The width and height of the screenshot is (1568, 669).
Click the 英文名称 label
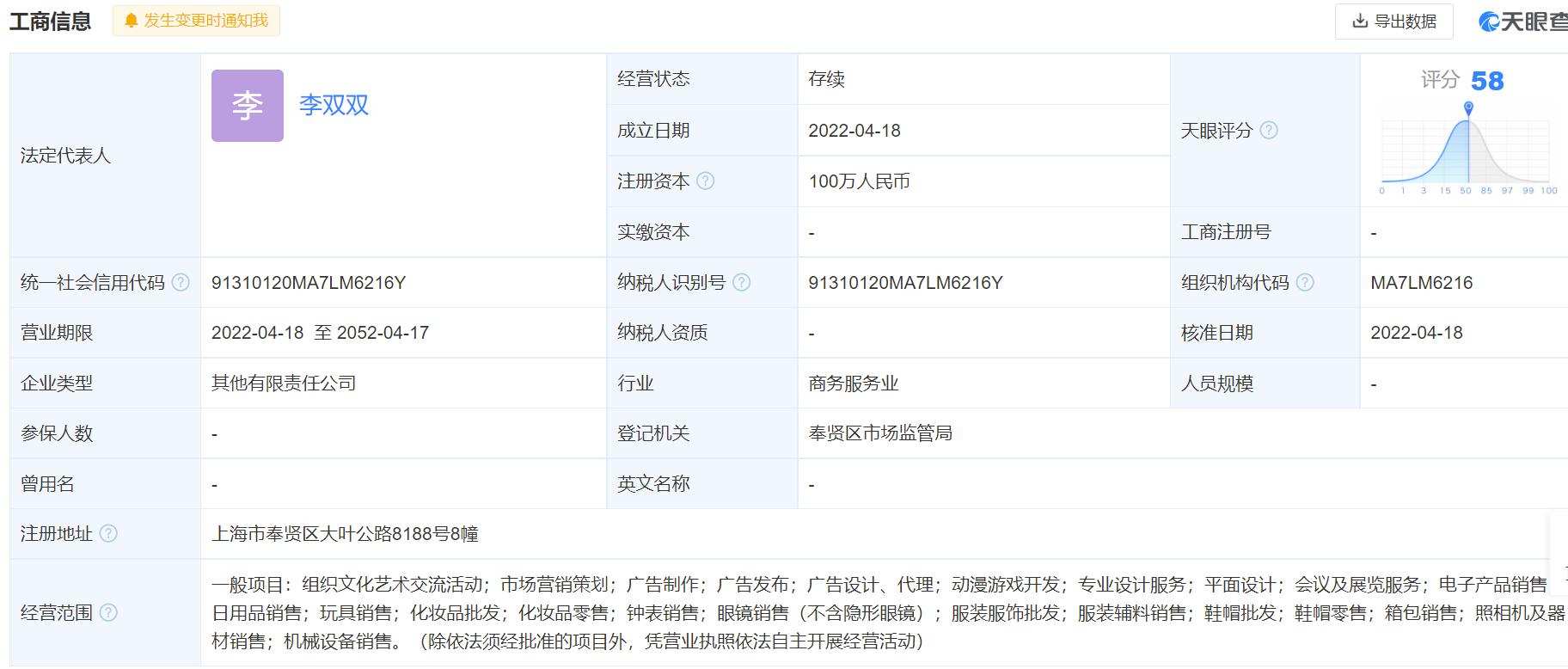click(x=653, y=484)
